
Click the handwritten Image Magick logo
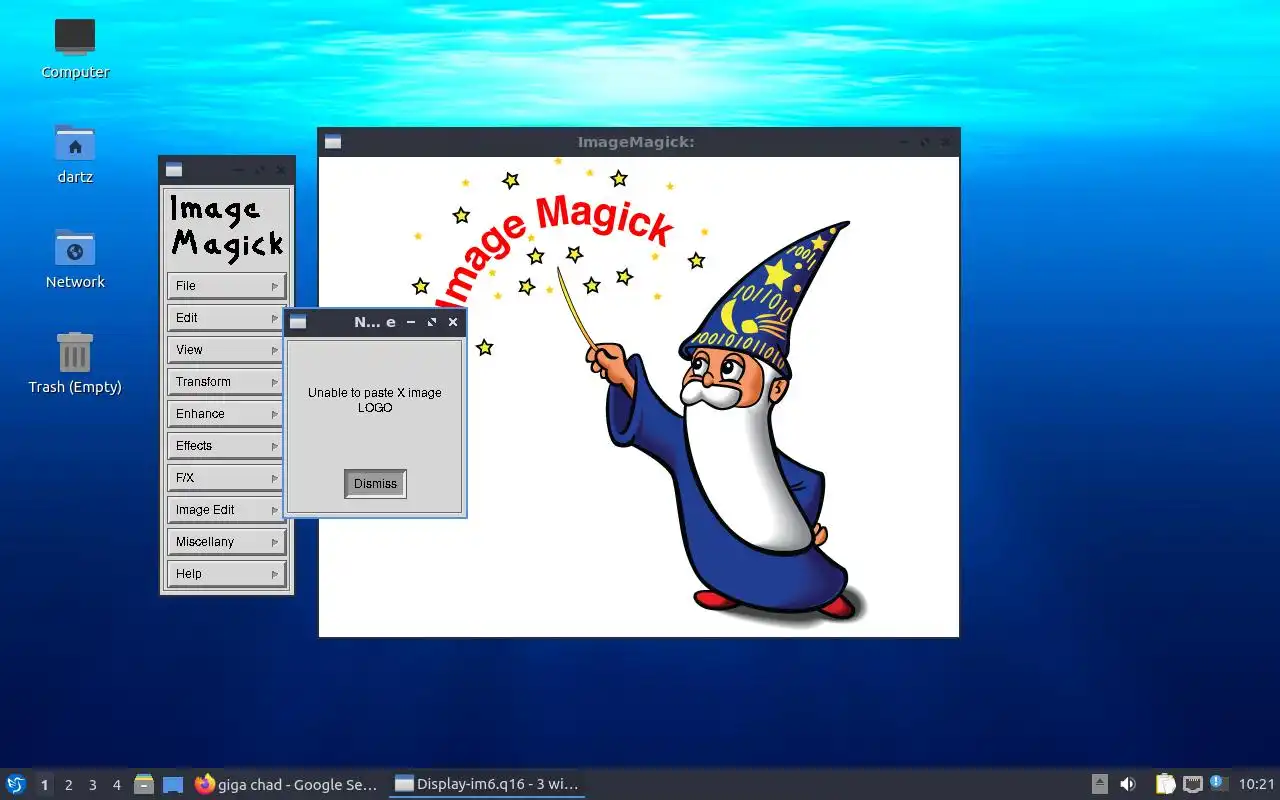pos(227,229)
